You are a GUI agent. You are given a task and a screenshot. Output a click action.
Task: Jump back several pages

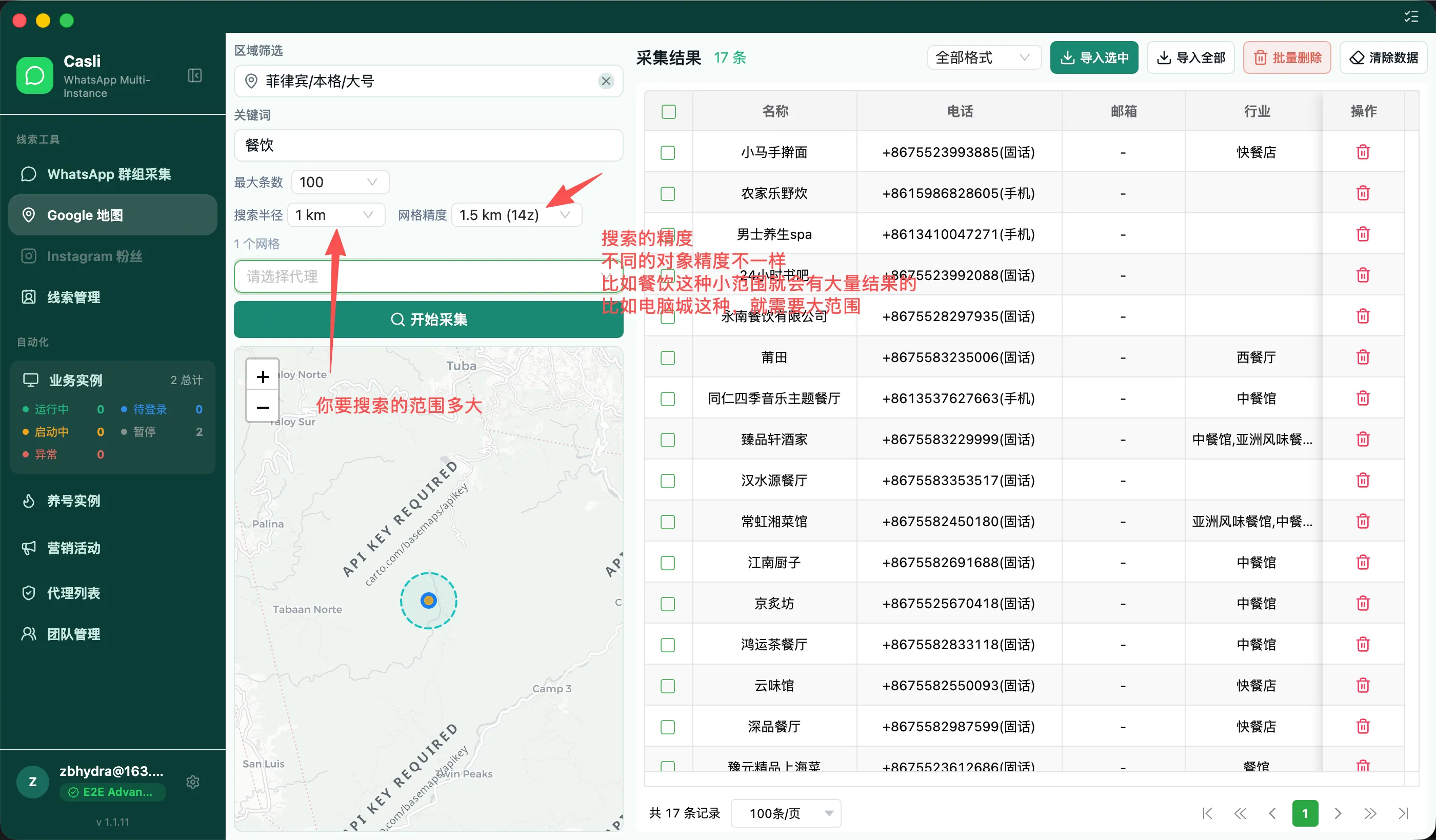1240,813
